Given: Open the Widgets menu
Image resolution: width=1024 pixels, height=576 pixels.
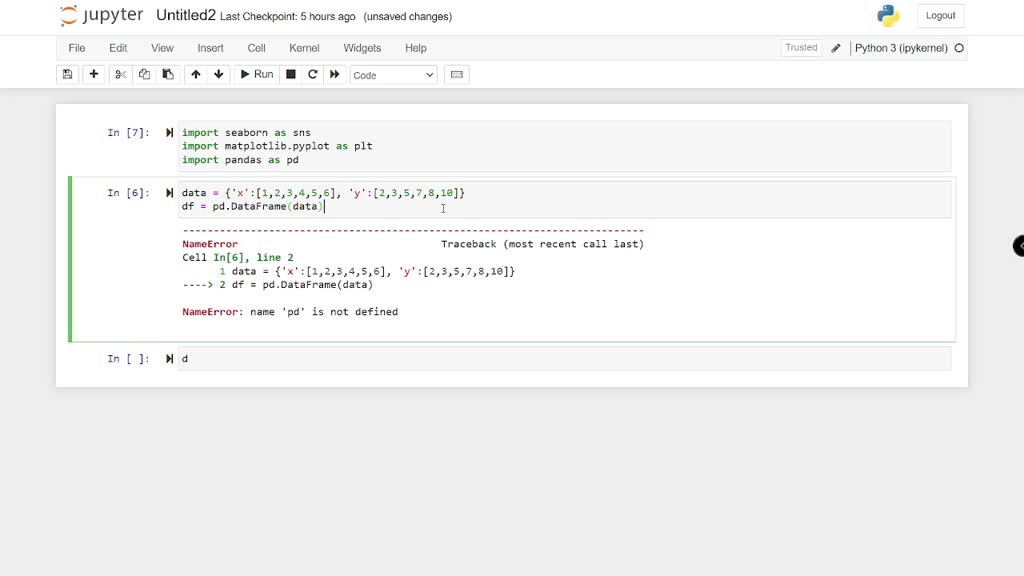Looking at the screenshot, I should [x=362, y=48].
